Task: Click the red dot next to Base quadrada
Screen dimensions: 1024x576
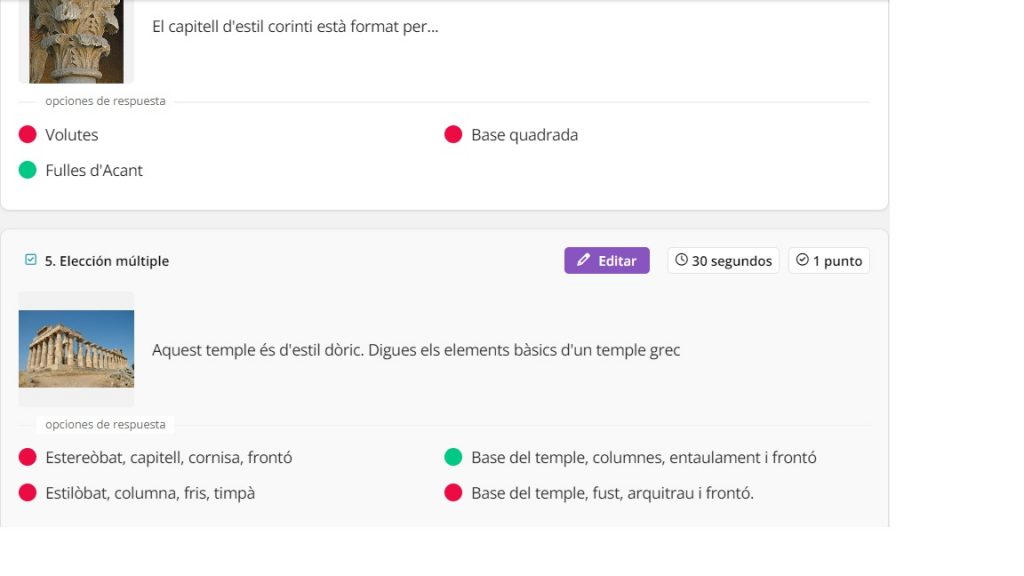Action: (453, 135)
